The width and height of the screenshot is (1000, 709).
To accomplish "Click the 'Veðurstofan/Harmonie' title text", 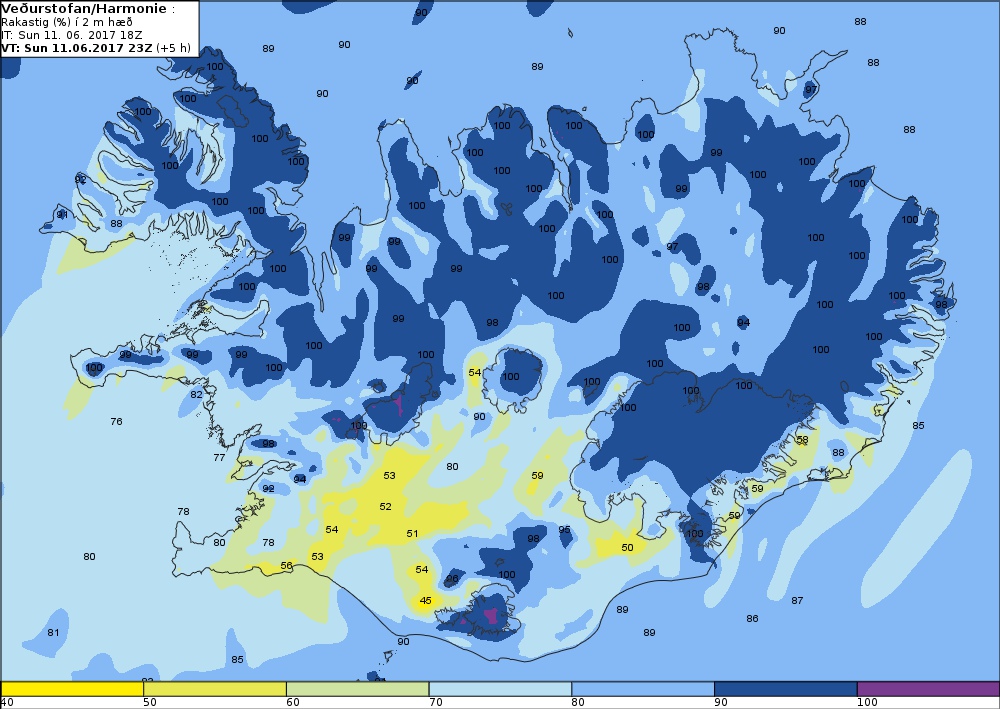I will coord(85,9).
